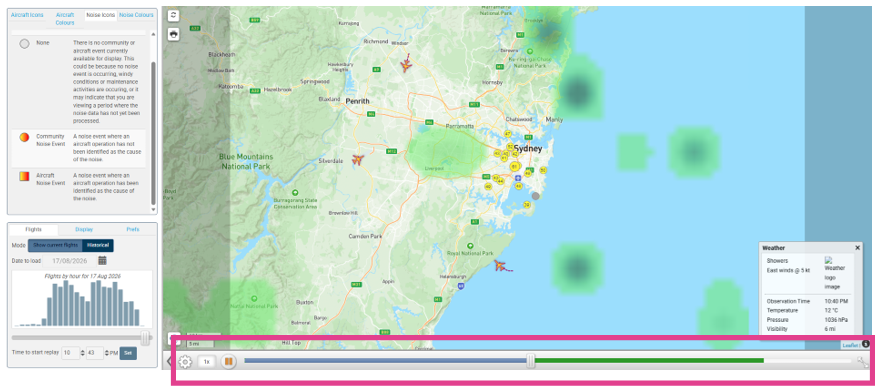Open replay settings gear icon

point(185,362)
